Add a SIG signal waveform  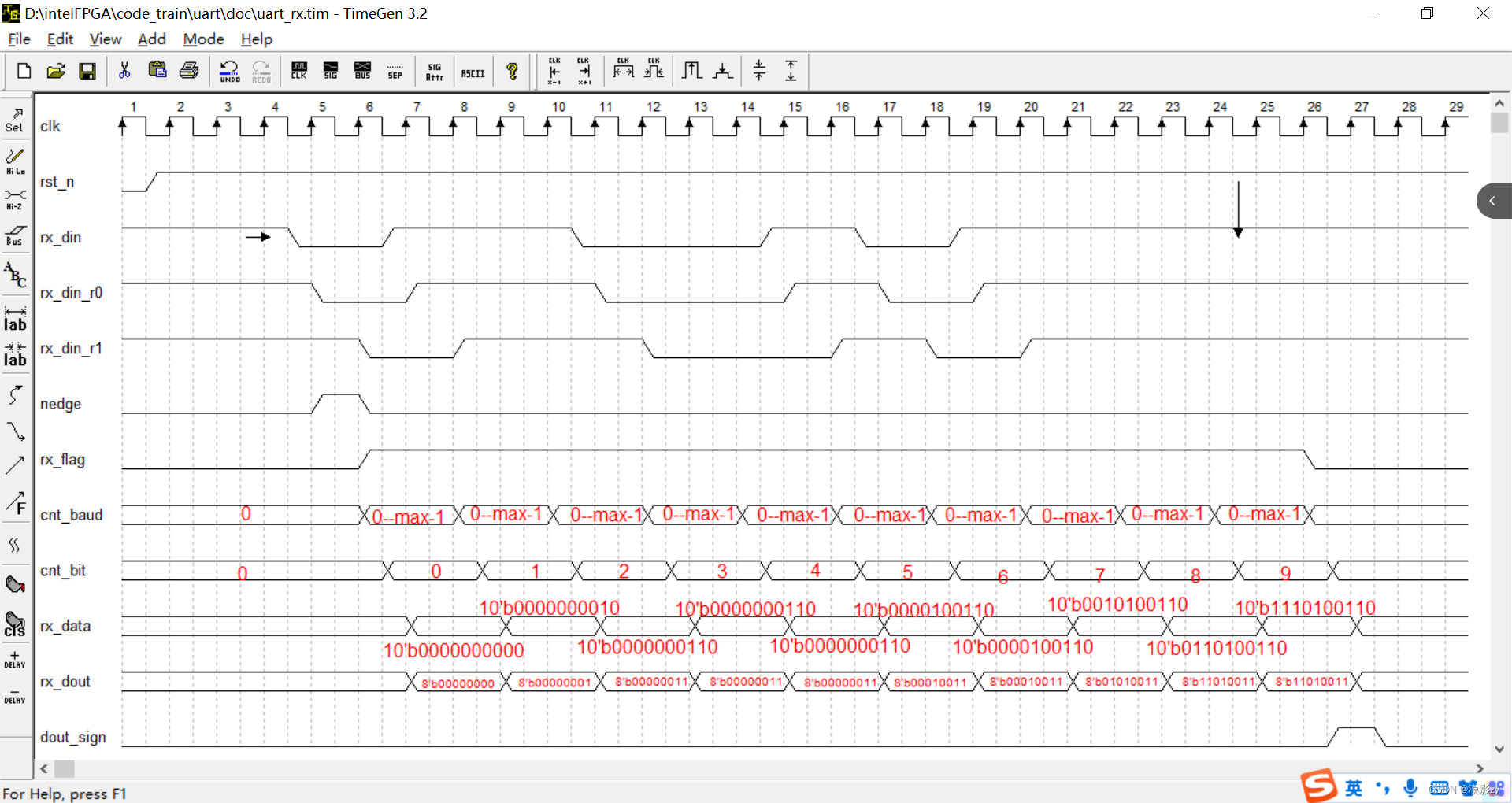point(331,71)
